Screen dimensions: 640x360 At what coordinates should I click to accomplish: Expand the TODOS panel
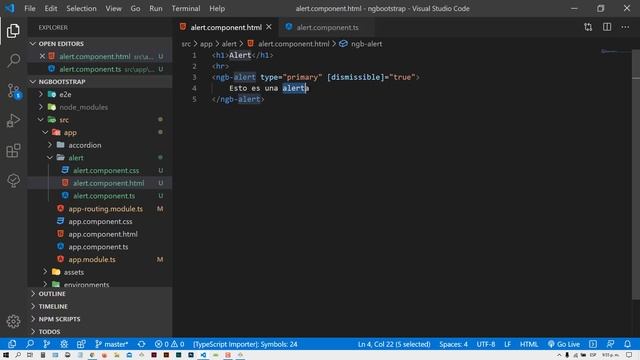[x=100, y=331]
